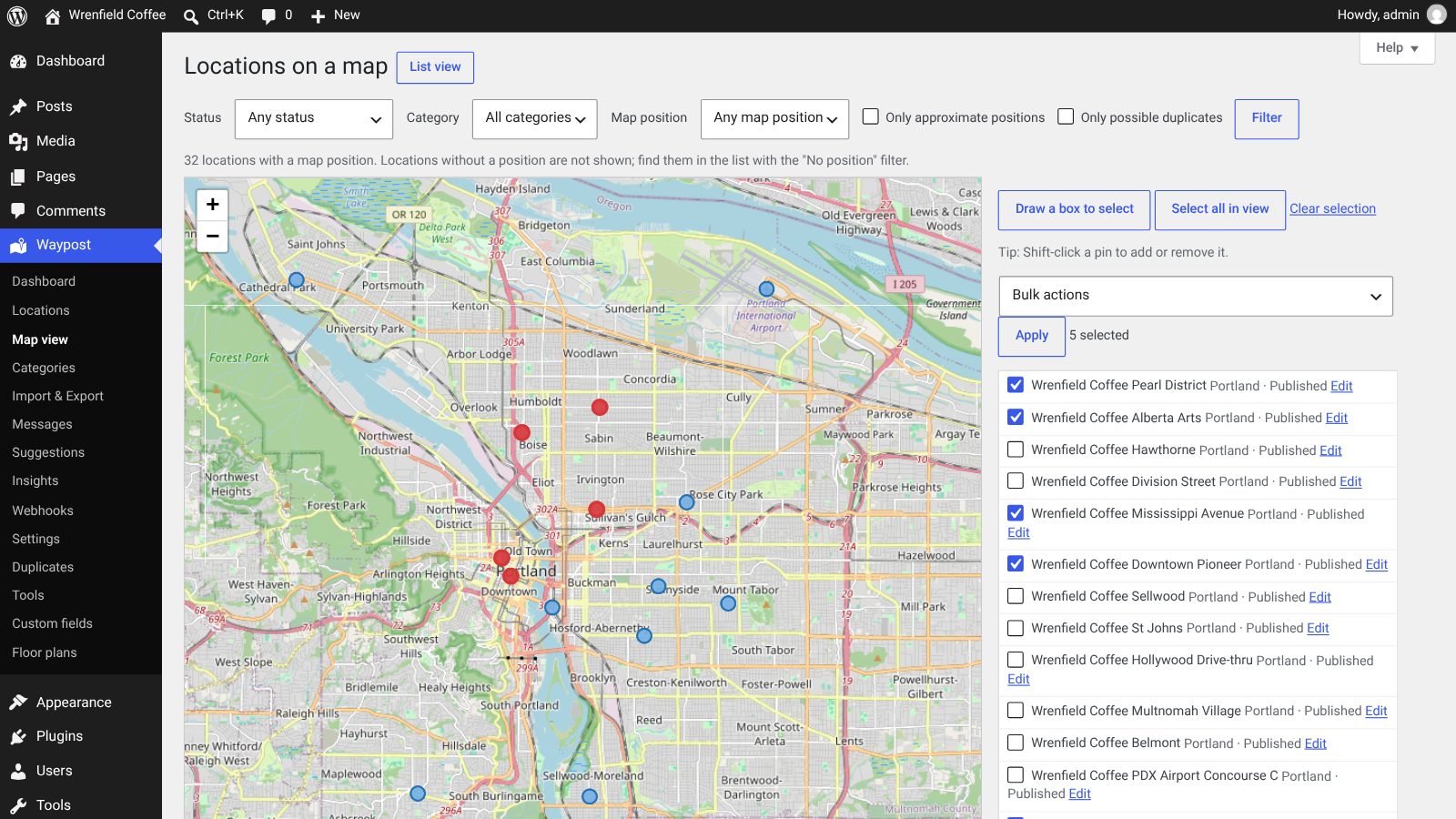Open Insights submenu item
This screenshot has width=1456, height=819.
(35, 480)
